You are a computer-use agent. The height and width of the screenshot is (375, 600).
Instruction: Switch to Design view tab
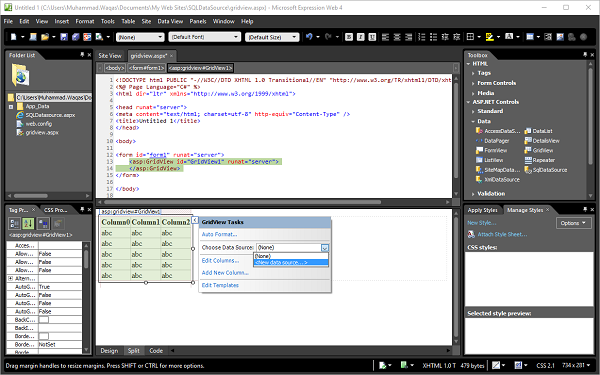click(x=109, y=351)
